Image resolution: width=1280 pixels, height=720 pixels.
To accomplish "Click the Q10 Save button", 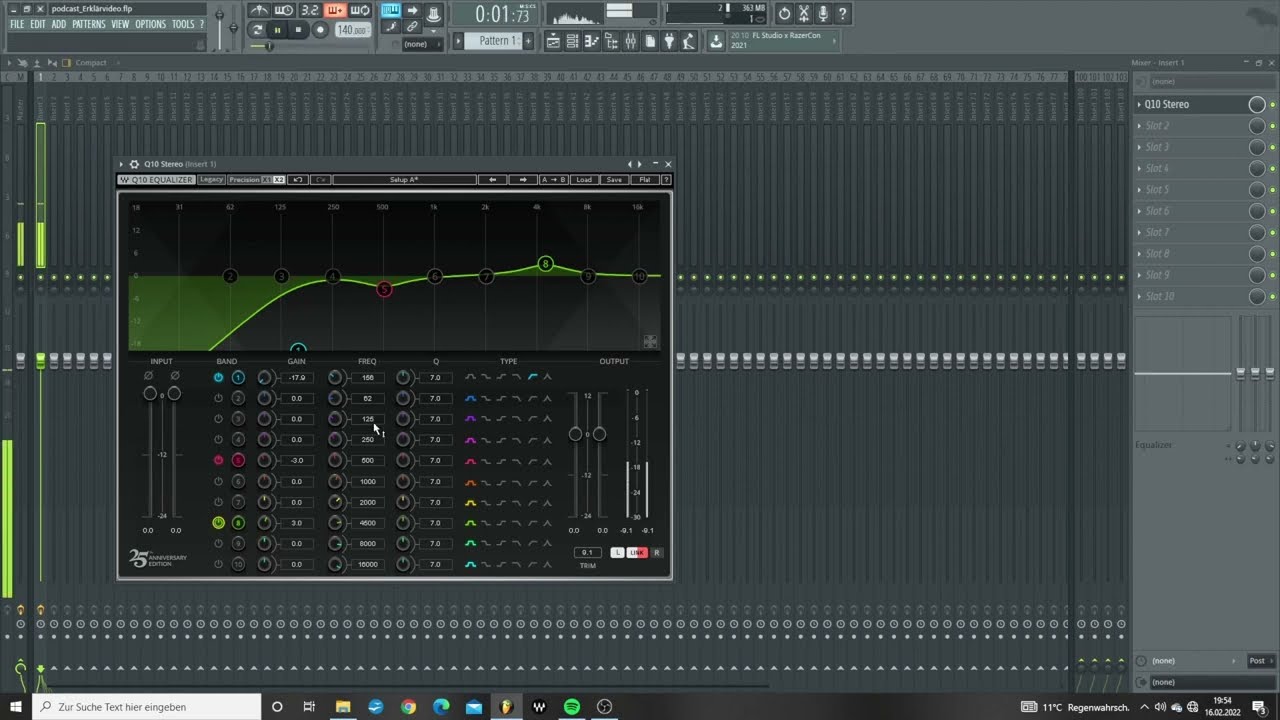I will 614,180.
